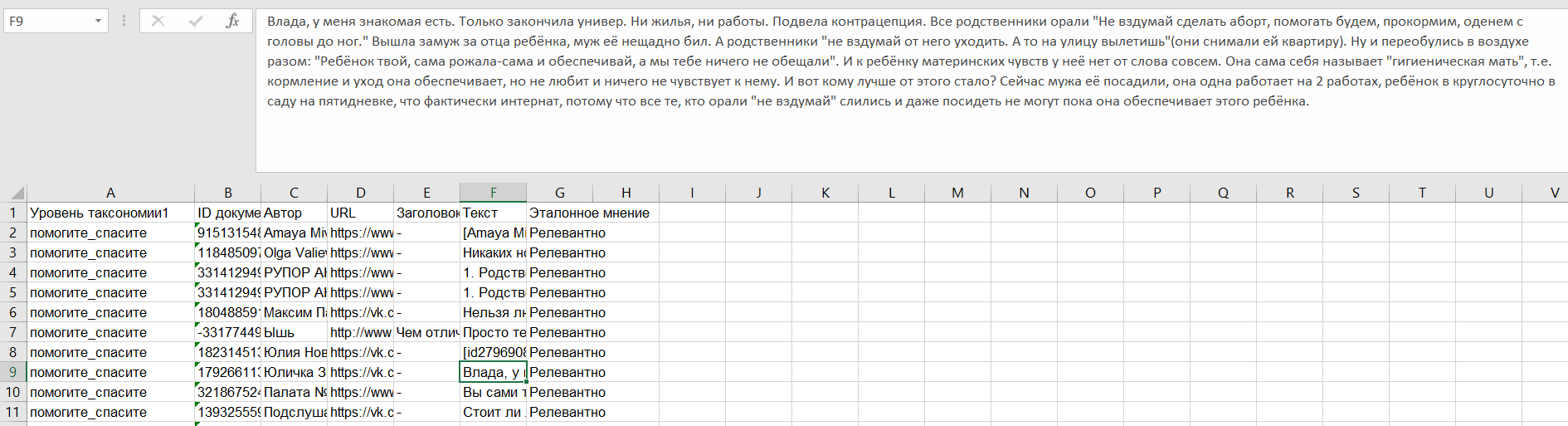1568x426 pixels.
Task: Select column T header
Action: pos(1423,193)
